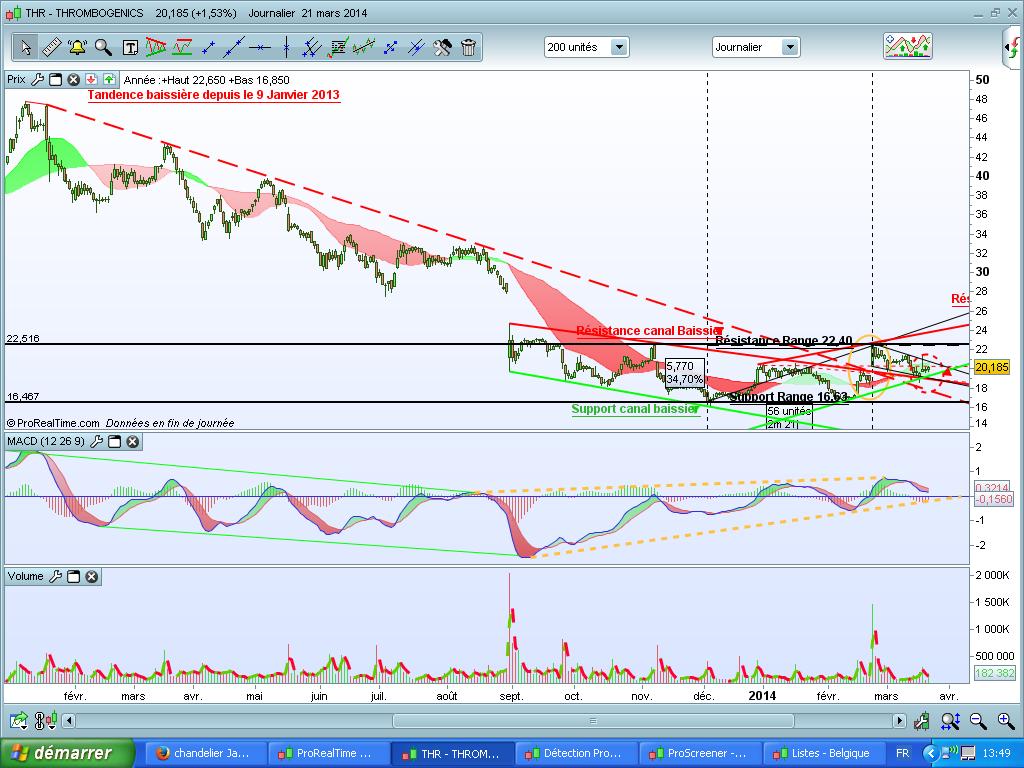Viewport: 1024px width, 768px height.
Task: Open the indicators chart icon button
Action: click(908, 46)
